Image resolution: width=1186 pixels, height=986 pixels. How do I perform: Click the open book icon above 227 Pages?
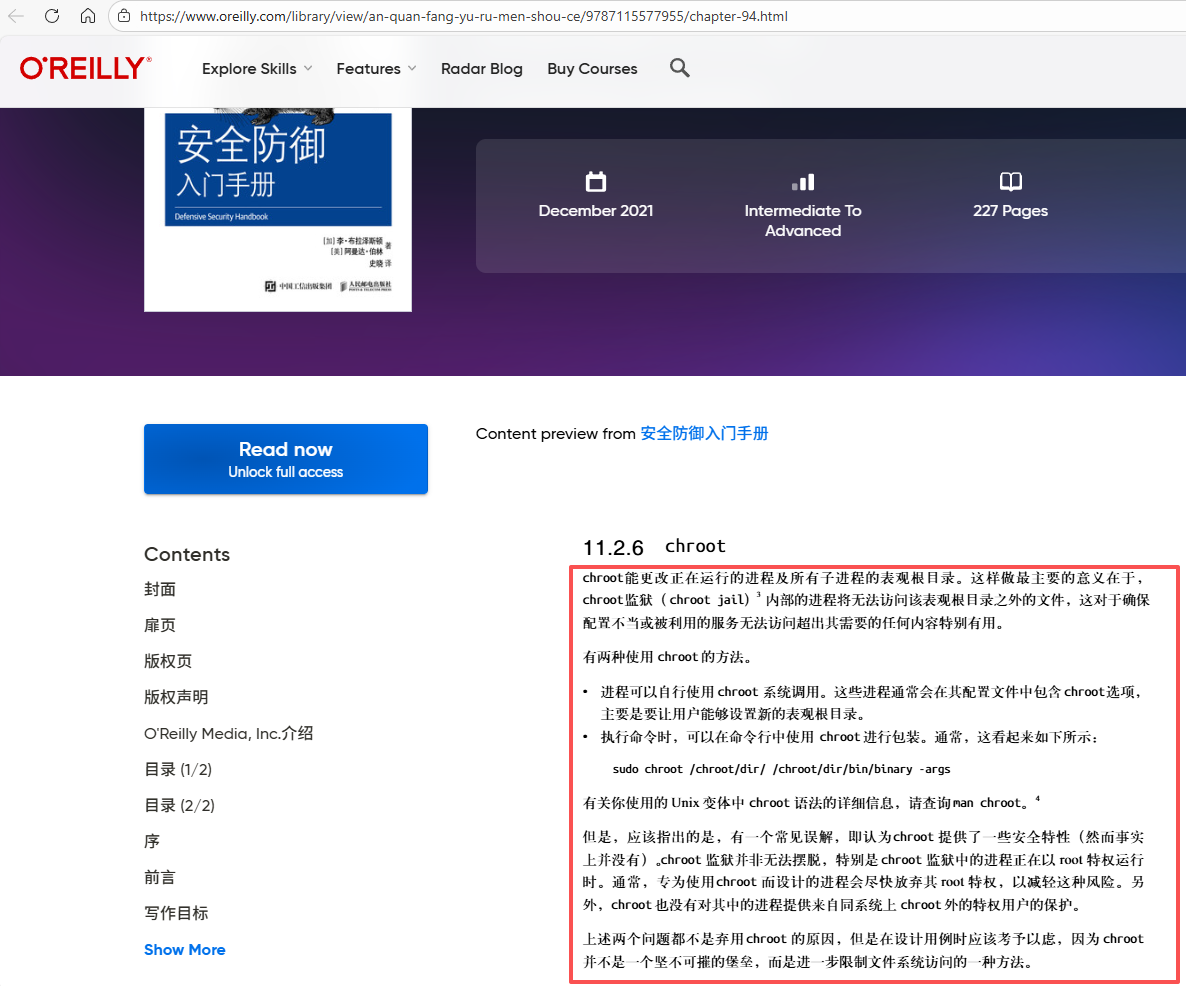coord(1010,183)
